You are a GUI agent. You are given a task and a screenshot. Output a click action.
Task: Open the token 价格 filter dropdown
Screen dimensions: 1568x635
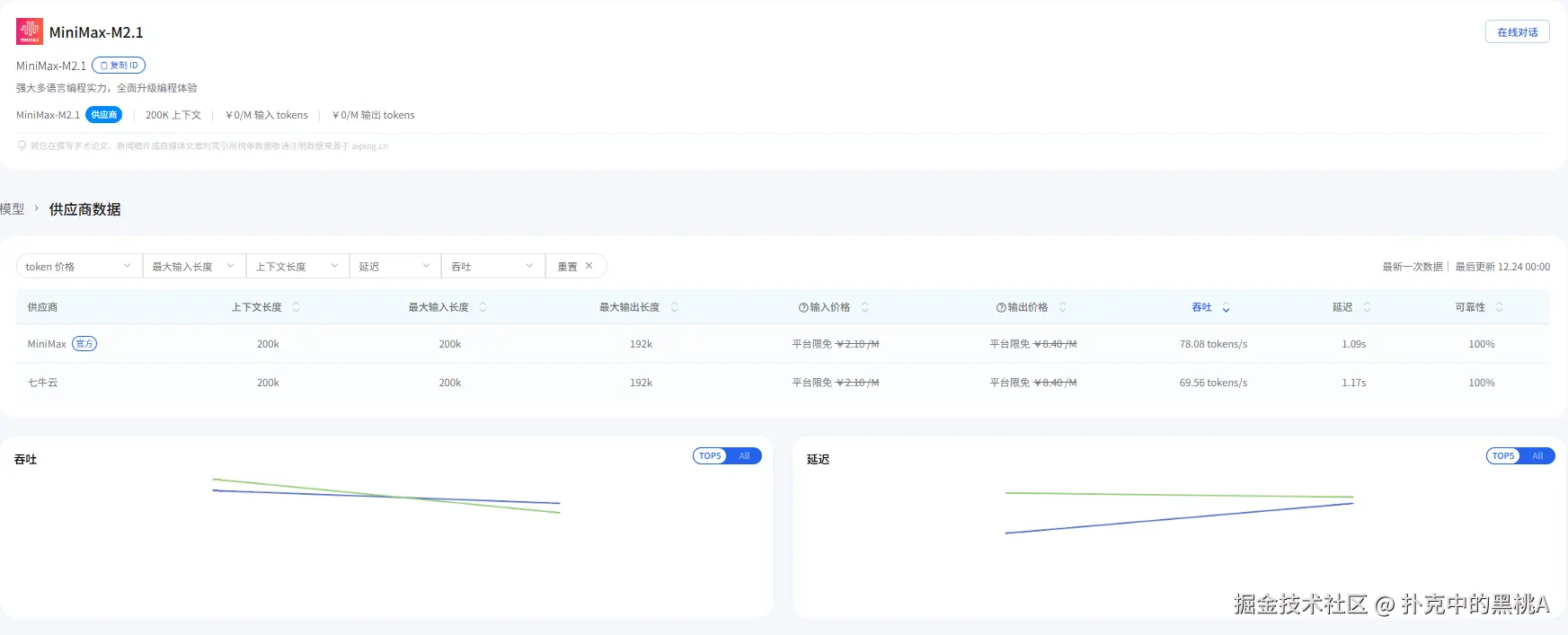[x=79, y=267]
